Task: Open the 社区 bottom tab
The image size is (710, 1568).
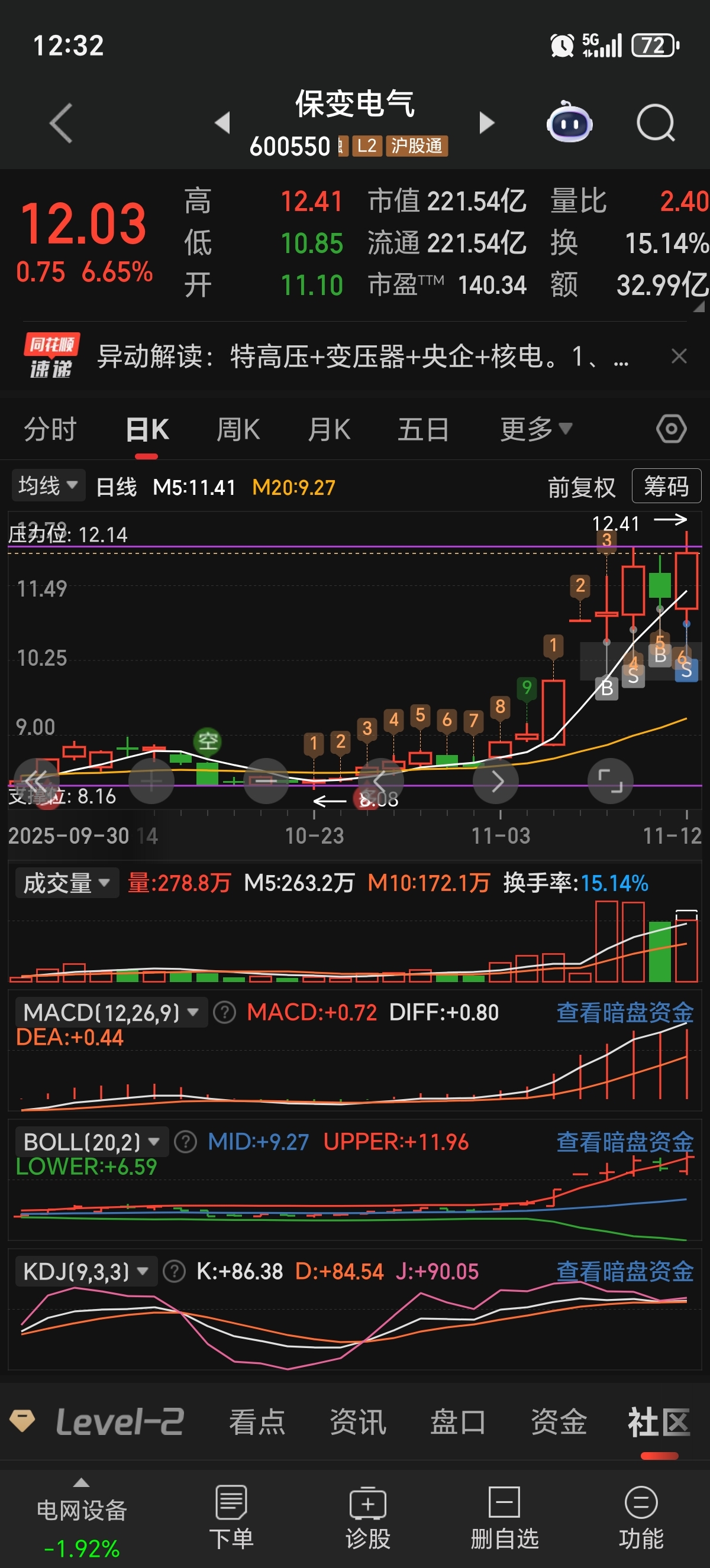Action: click(660, 1423)
